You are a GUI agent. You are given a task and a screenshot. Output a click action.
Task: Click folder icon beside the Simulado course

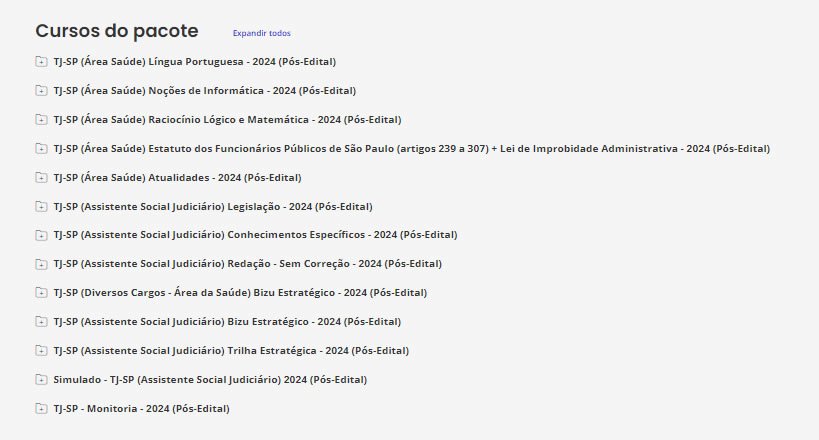tap(41, 380)
